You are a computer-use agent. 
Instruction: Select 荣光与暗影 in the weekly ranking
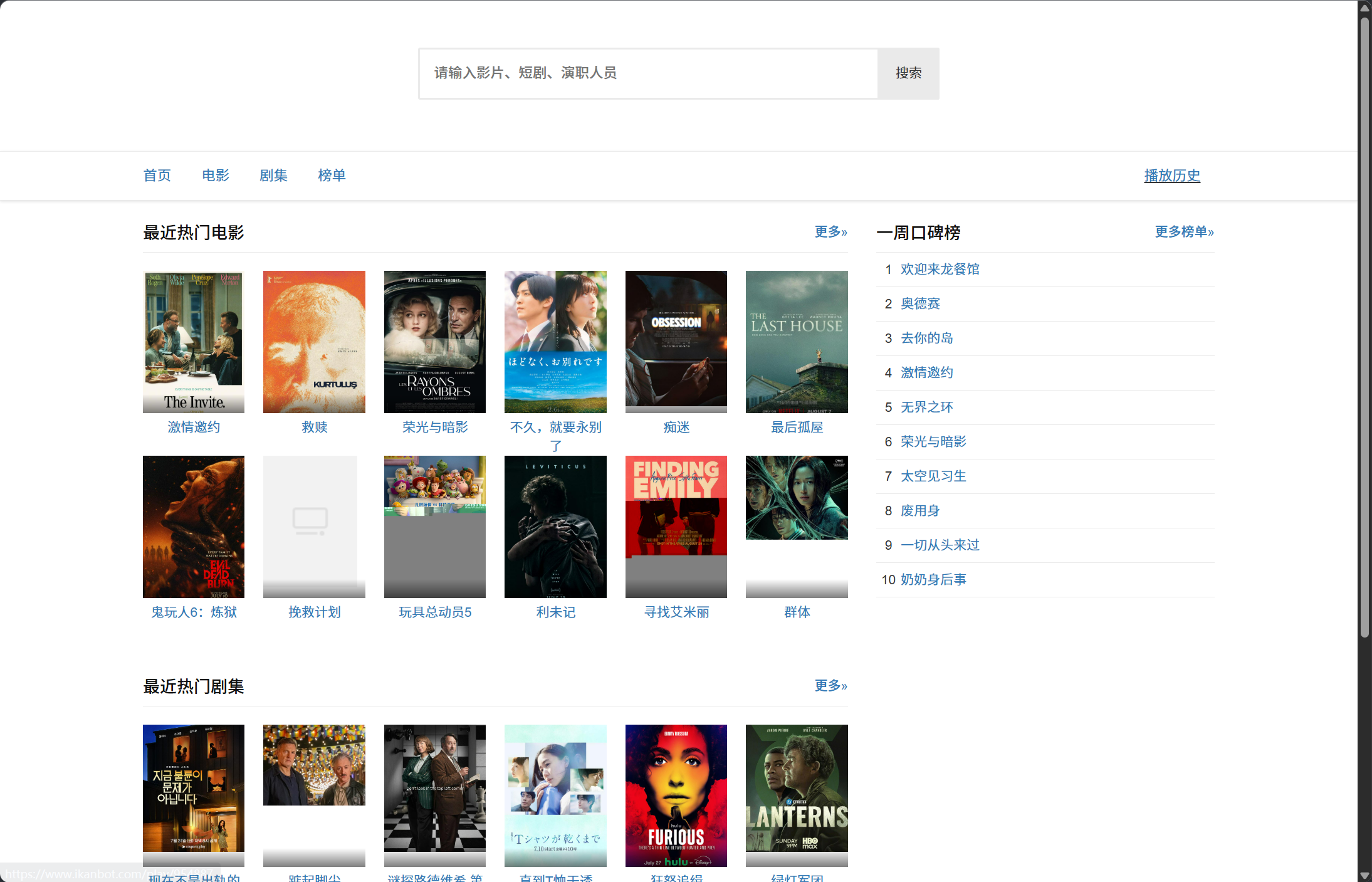click(933, 442)
